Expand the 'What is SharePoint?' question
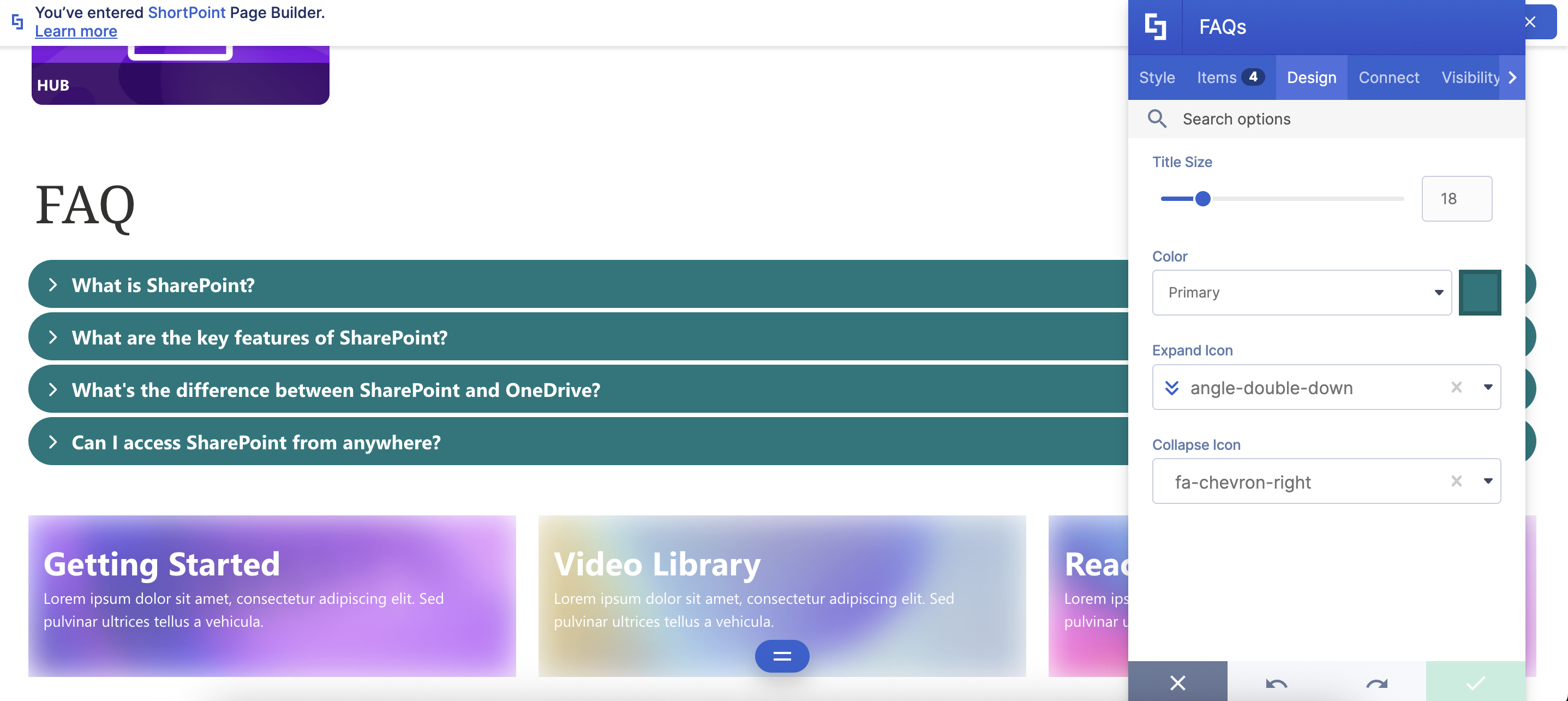This screenshot has width=1568, height=701. 163,285
